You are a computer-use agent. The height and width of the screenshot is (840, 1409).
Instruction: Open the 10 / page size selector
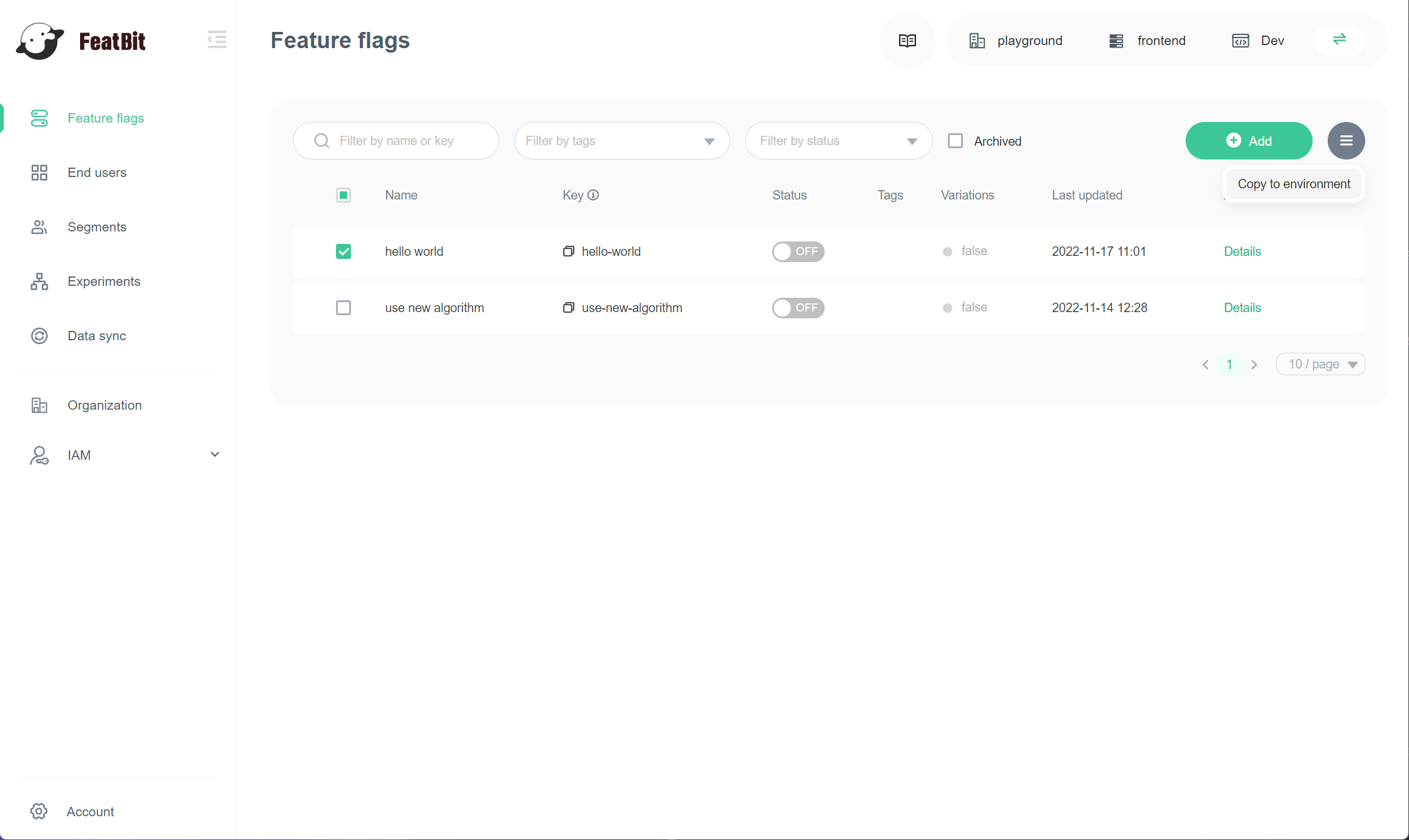click(x=1320, y=364)
